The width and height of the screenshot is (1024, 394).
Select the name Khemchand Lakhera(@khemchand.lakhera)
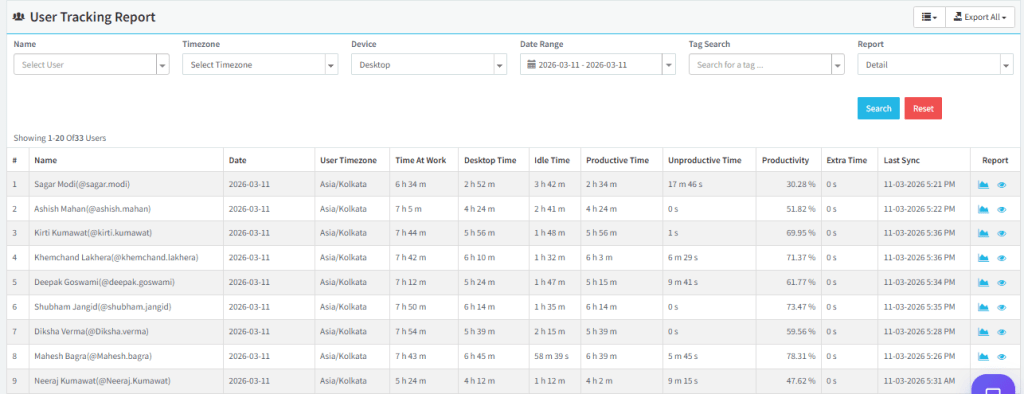point(116,258)
